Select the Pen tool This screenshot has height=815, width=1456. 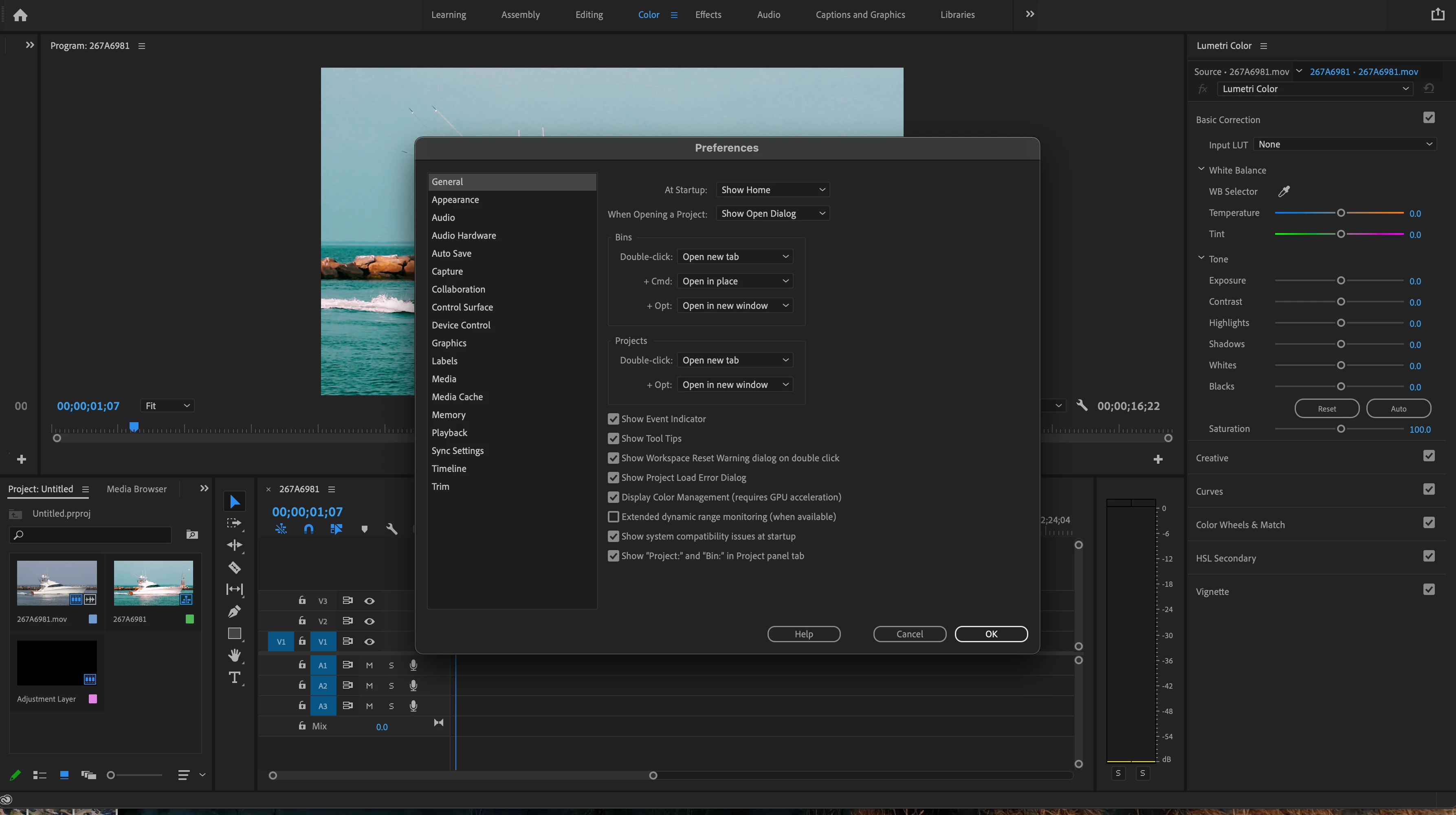tap(234, 611)
